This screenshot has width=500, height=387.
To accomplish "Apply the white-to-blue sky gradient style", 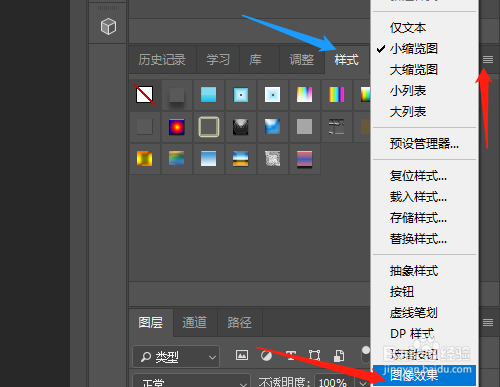I will (208, 159).
